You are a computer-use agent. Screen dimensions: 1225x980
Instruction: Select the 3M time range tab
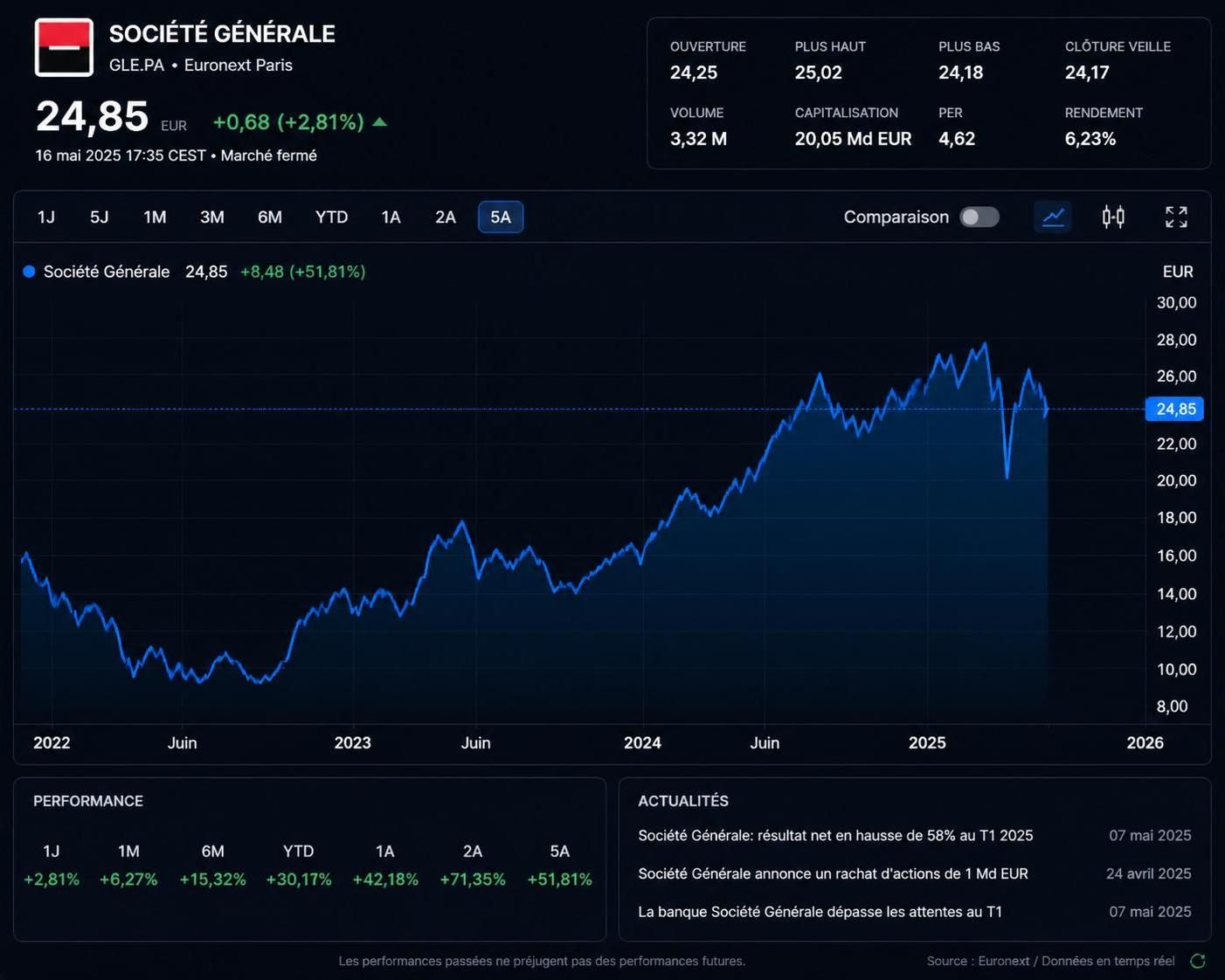pos(212,217)
